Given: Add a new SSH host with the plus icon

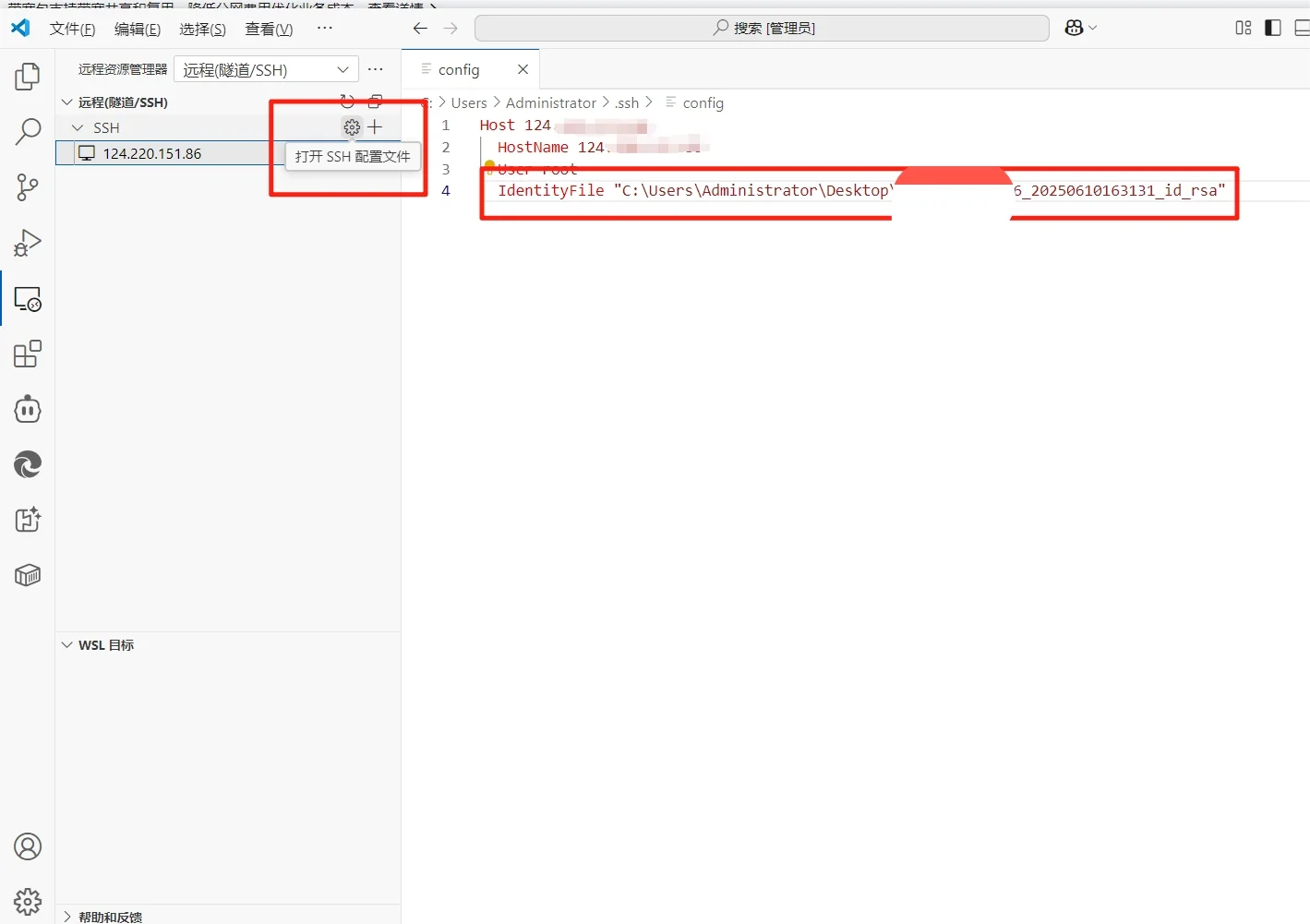Looking at the screenshot, I should tap(375, 126).
